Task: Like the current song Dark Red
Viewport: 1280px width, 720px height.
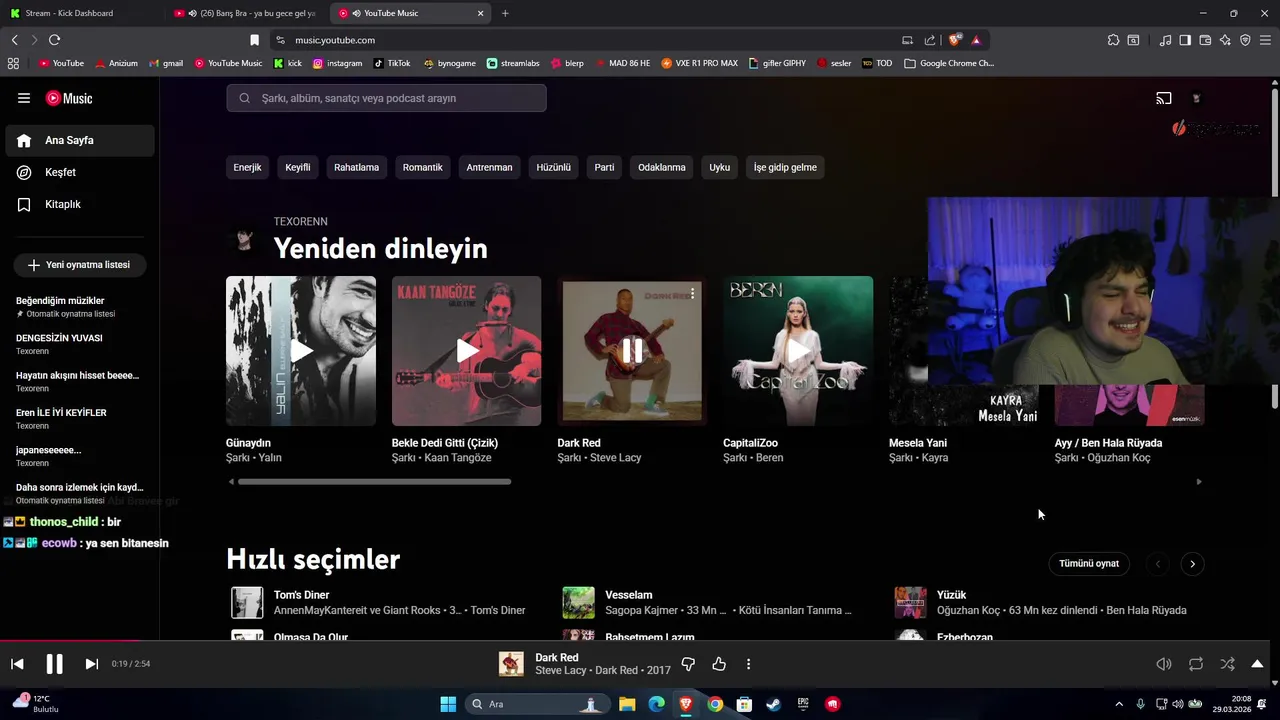Action: click(718, 664)
